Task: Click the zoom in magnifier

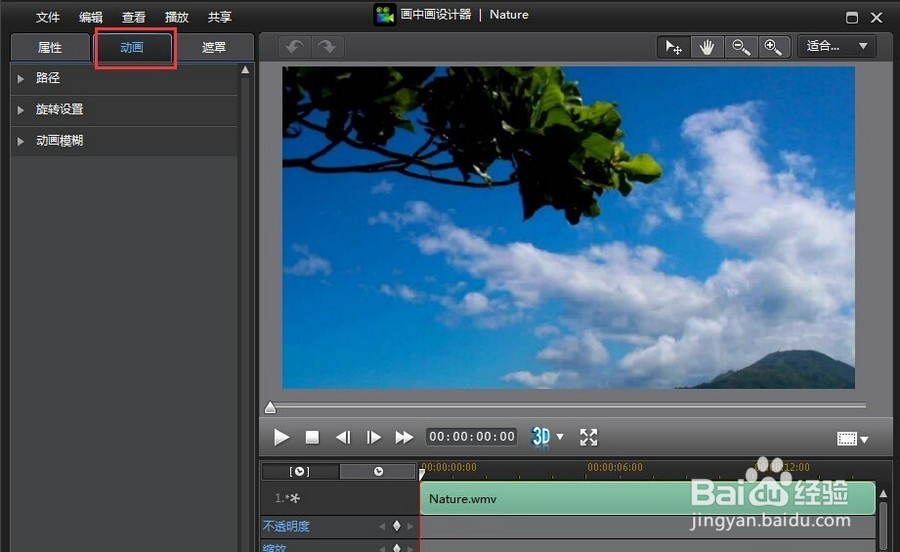Action: tap(774, 46)
